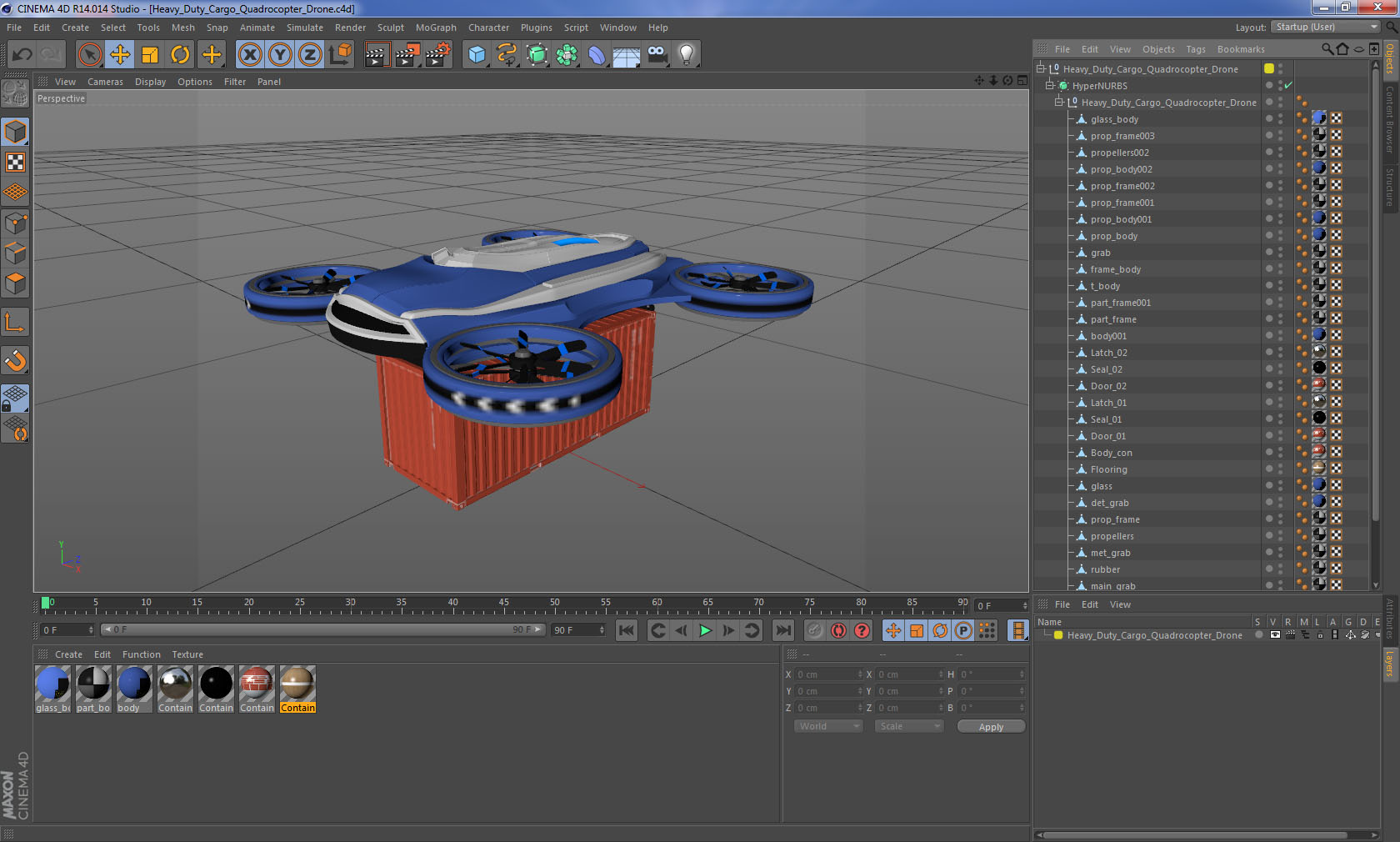Image resolution: width=1400 pixels, height=842 pixels.
Task: Click the Apply button
Action: [991, 726]
